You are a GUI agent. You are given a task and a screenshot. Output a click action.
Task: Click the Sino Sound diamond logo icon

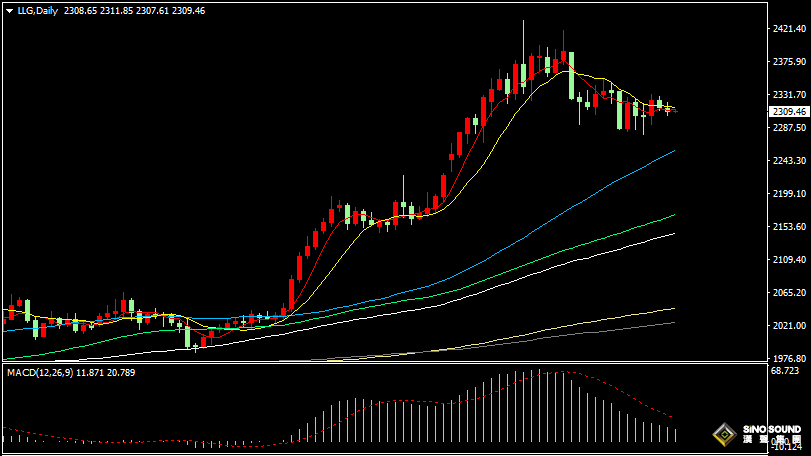coord(724,436)
